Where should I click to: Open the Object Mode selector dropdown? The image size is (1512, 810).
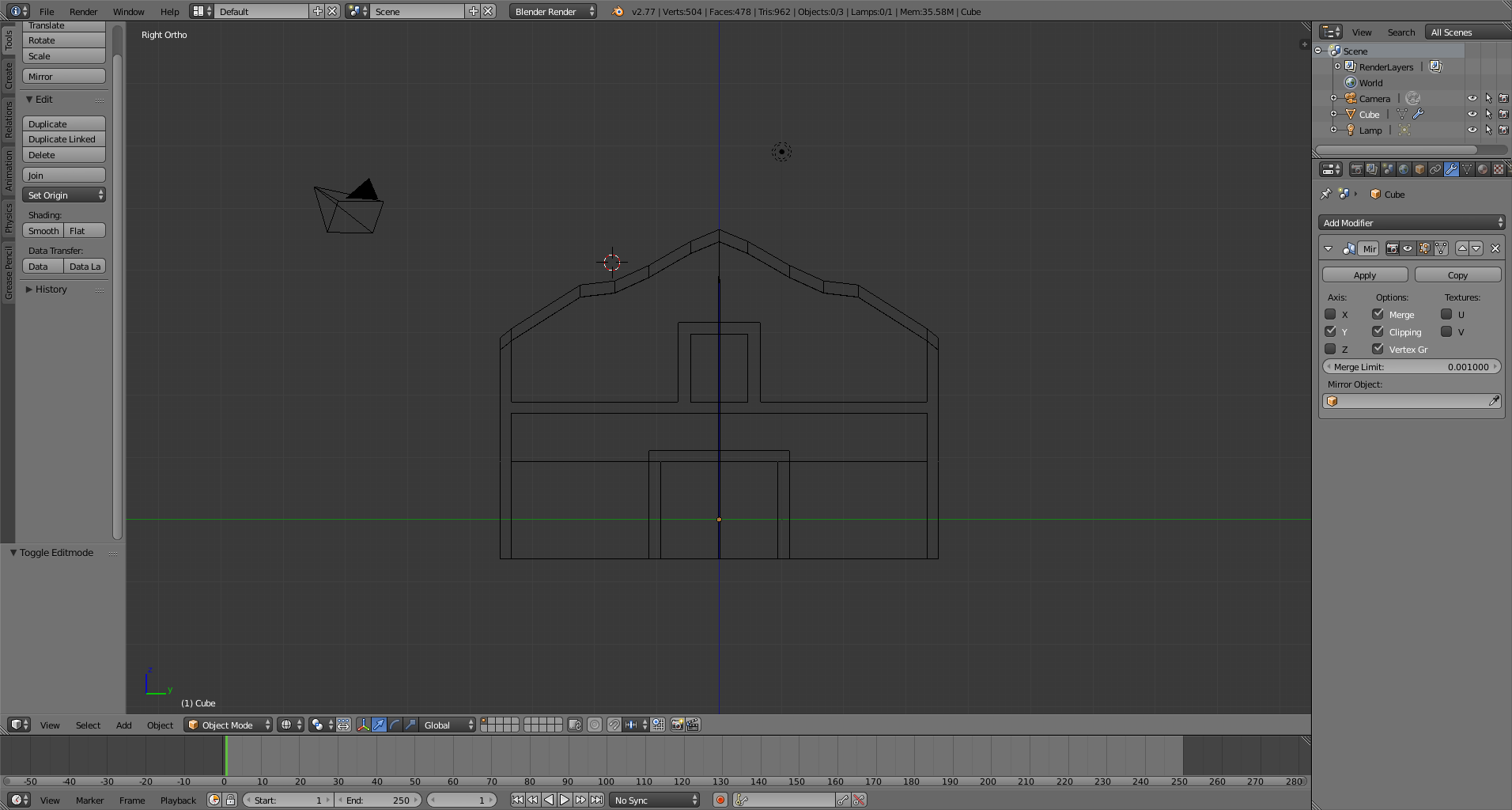229,725
